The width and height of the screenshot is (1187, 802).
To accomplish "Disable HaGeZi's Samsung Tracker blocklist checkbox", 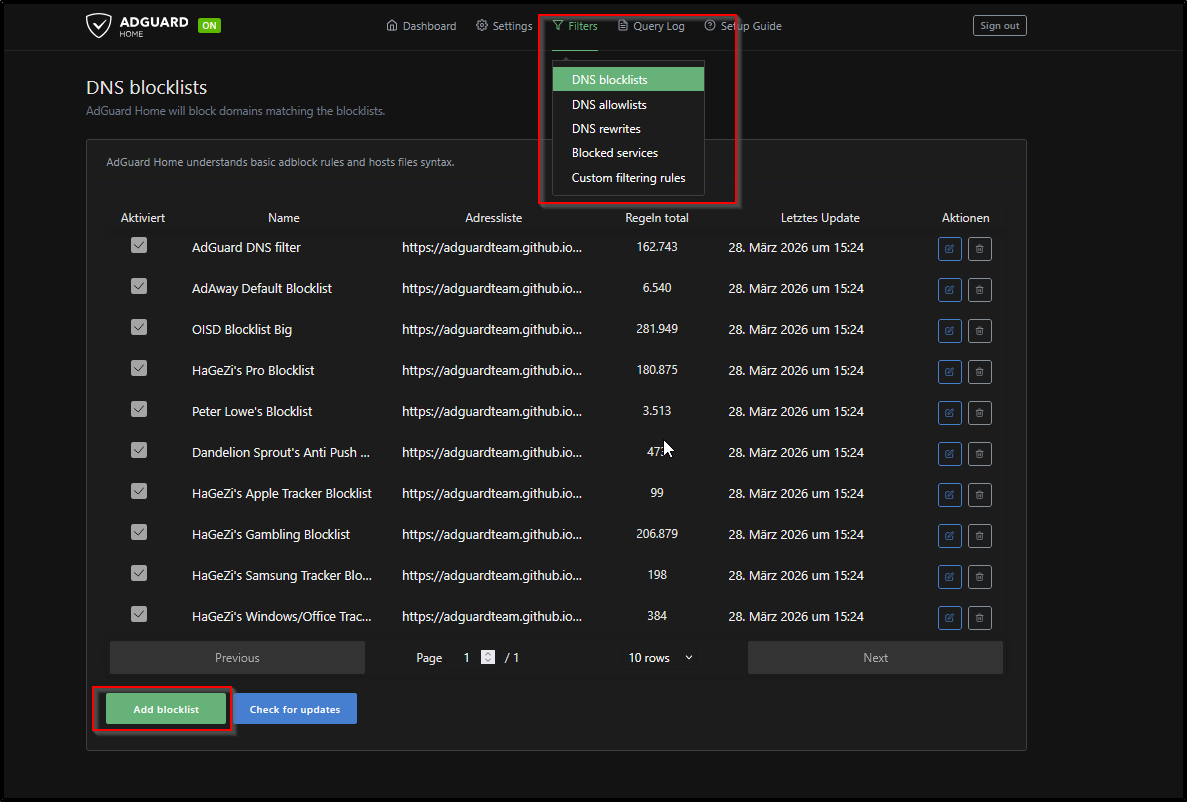I will (139, 573).
